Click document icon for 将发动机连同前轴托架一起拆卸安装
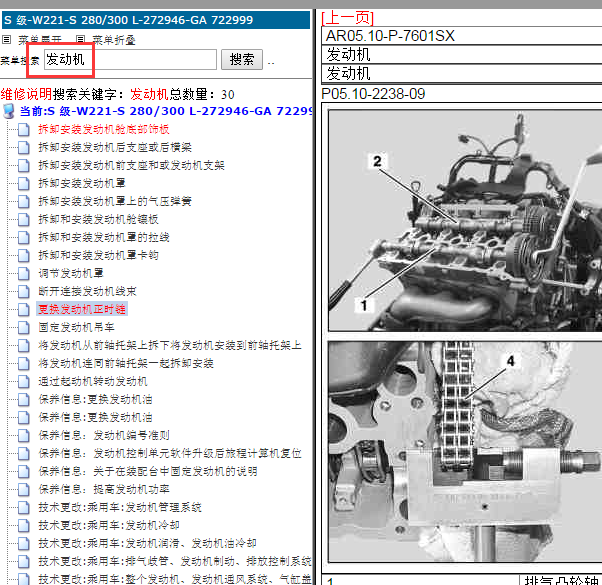Image resolution: width=602 pixels, height=585 pixels. pyautogui.click(x=23, y=364)
